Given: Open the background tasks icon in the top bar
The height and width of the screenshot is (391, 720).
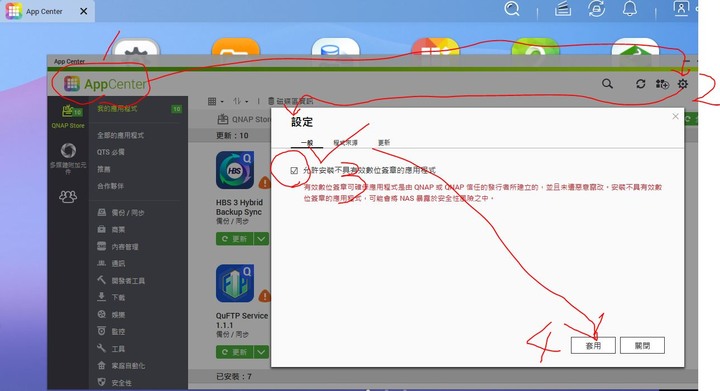Looking at the screenshot, I should click(x=562, y=9).
